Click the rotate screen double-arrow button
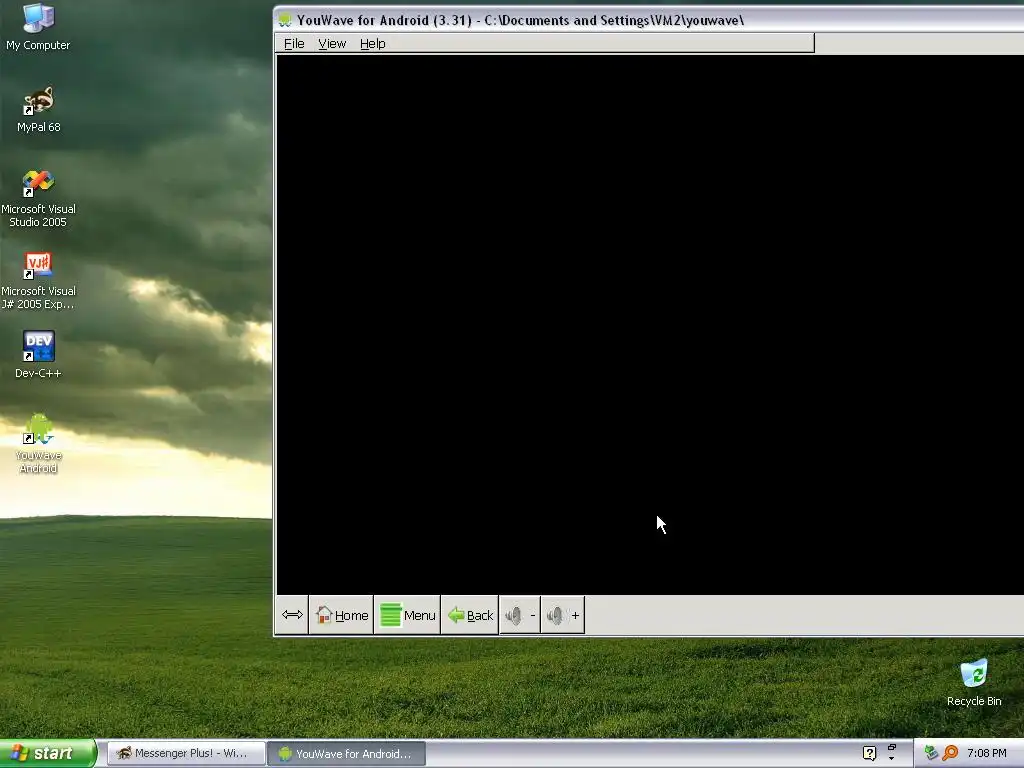 tap(292, 615)
